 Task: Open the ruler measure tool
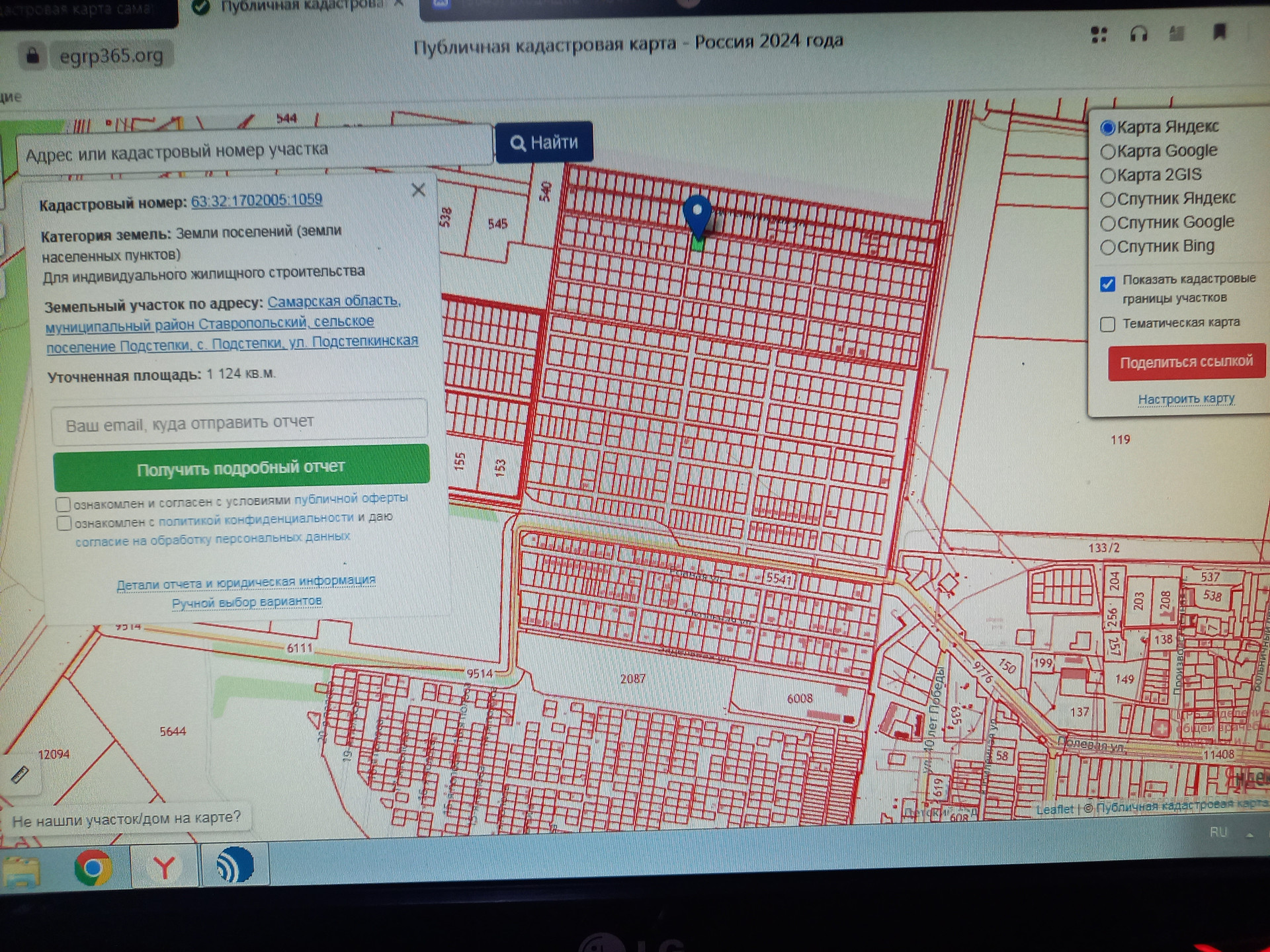20,775
